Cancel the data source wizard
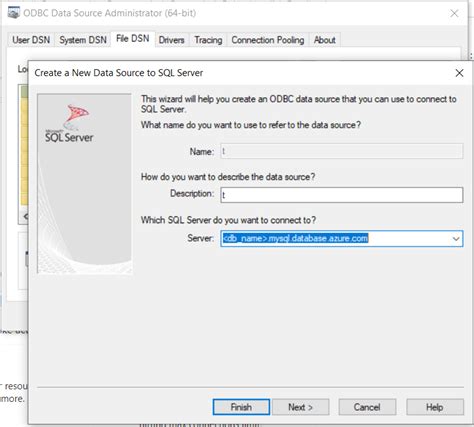The width and height of the screenshot is (474, 427). click(x=367, y=407)
